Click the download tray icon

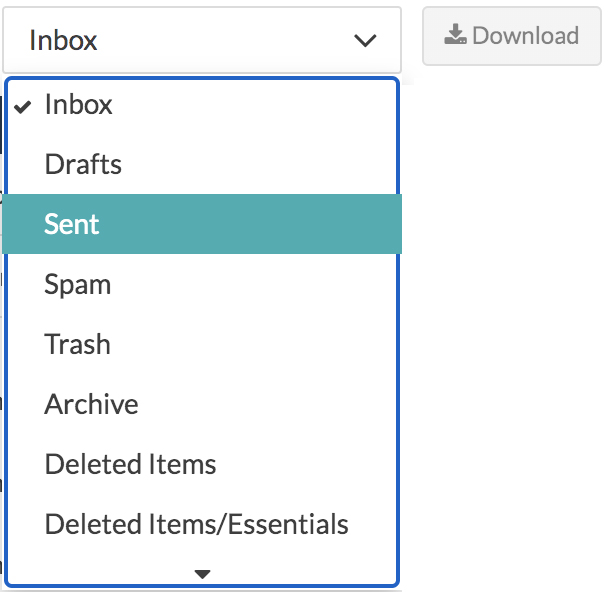coord(456,36)
